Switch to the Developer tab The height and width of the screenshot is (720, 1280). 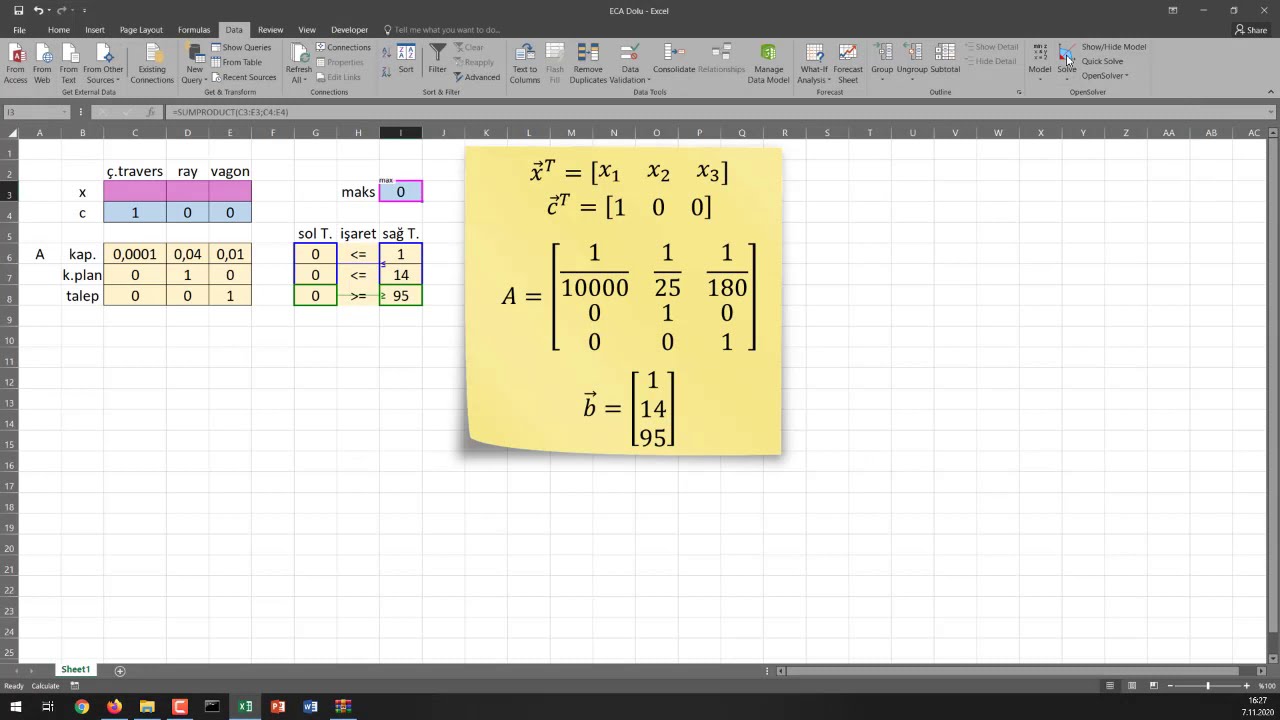[349, 30]
